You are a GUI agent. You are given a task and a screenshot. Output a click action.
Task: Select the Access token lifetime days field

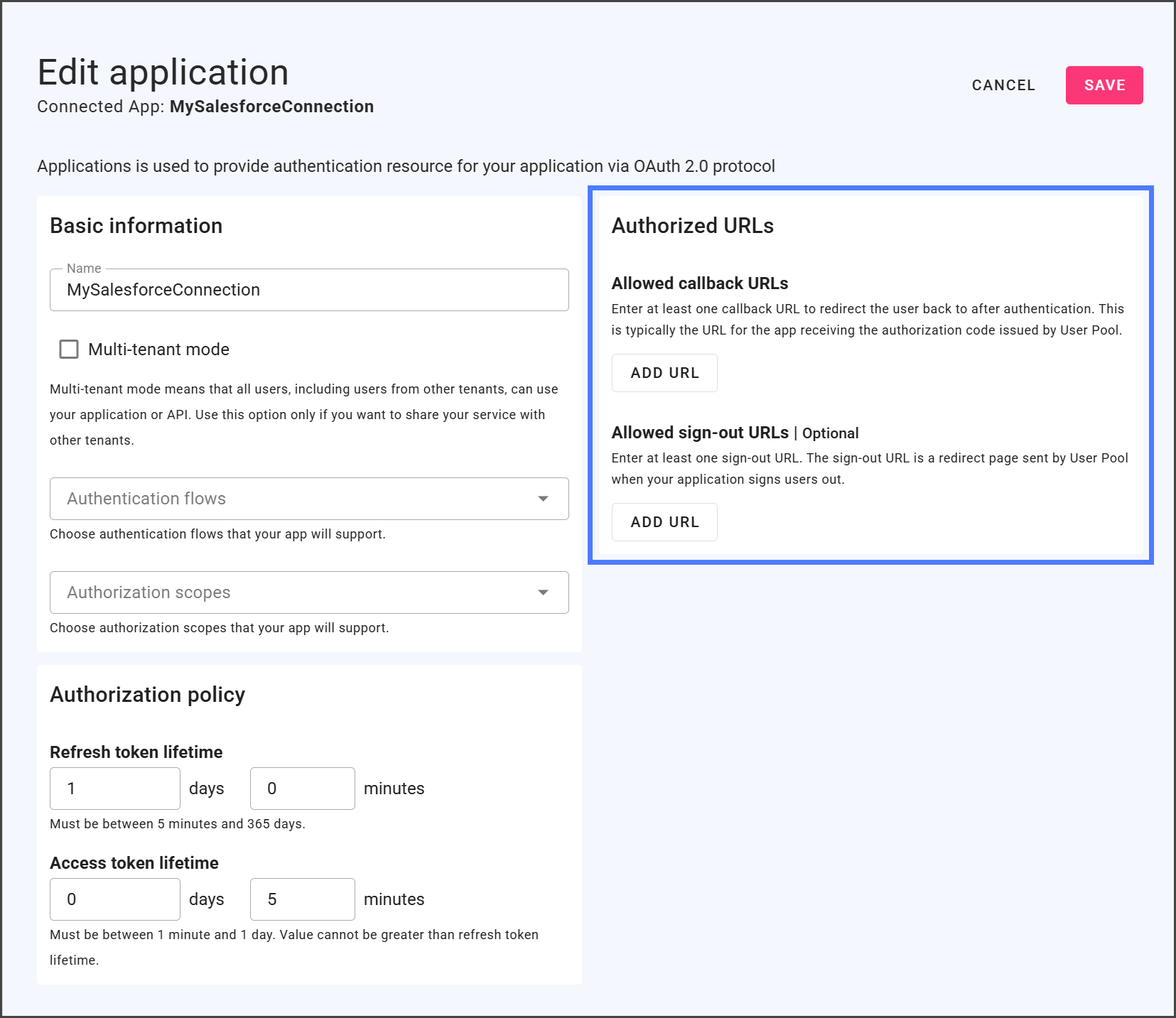115,899
